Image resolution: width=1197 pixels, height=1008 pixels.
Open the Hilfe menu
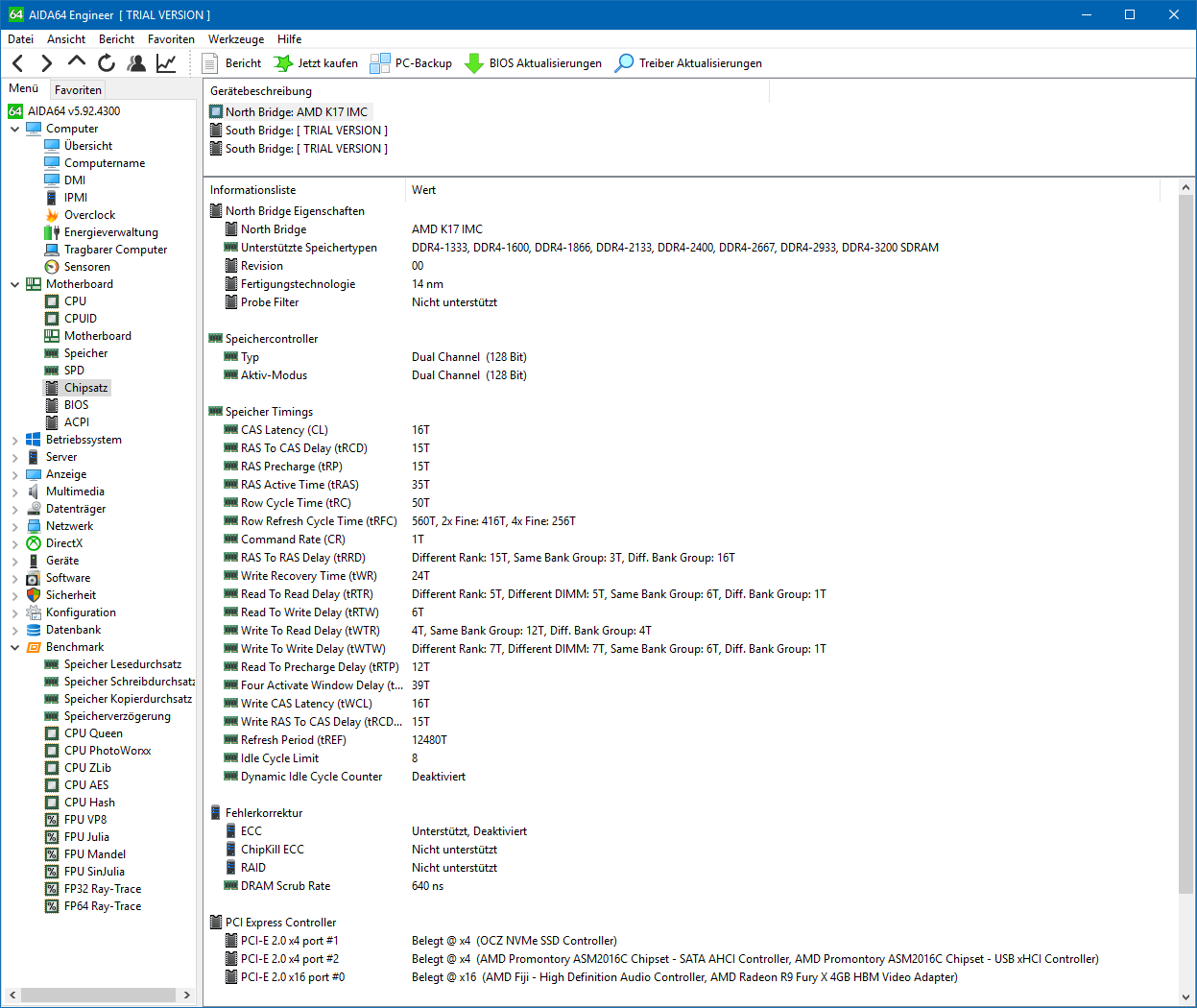[x=289, y=39]
